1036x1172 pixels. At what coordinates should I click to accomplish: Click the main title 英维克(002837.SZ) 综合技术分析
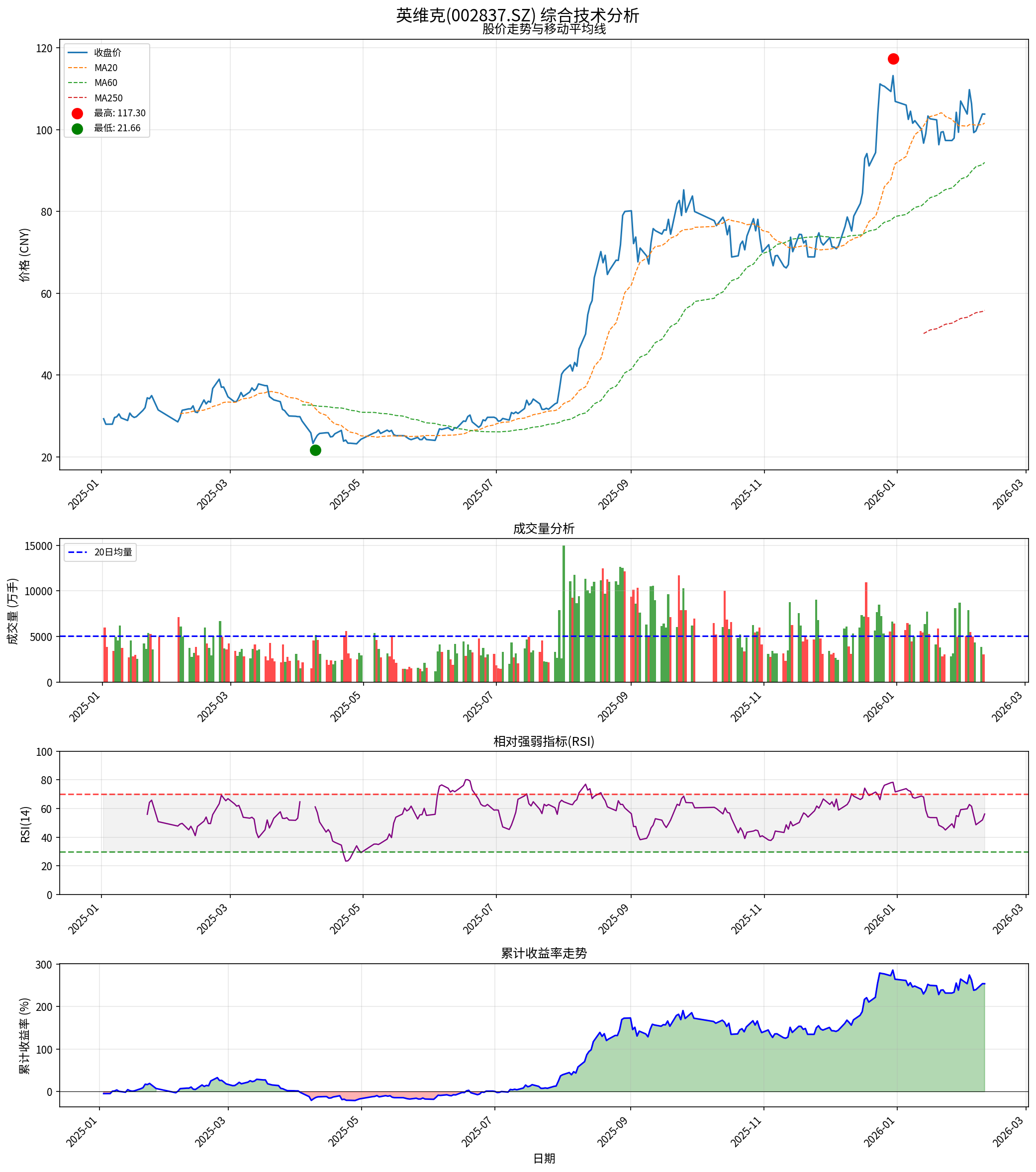pyautogui.click(x=517, y=15)
